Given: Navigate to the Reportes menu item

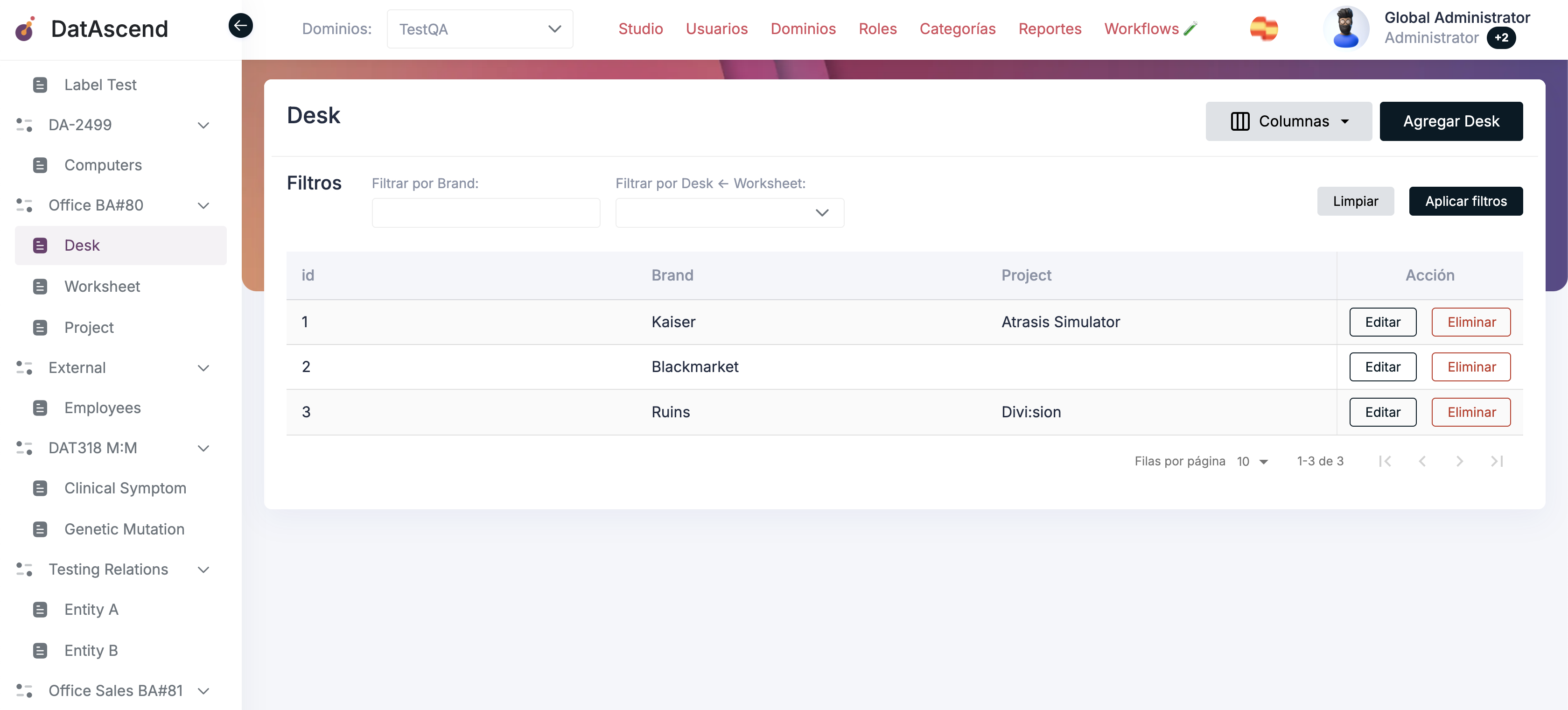Looking at the screenshot, I should point(1050,28).
